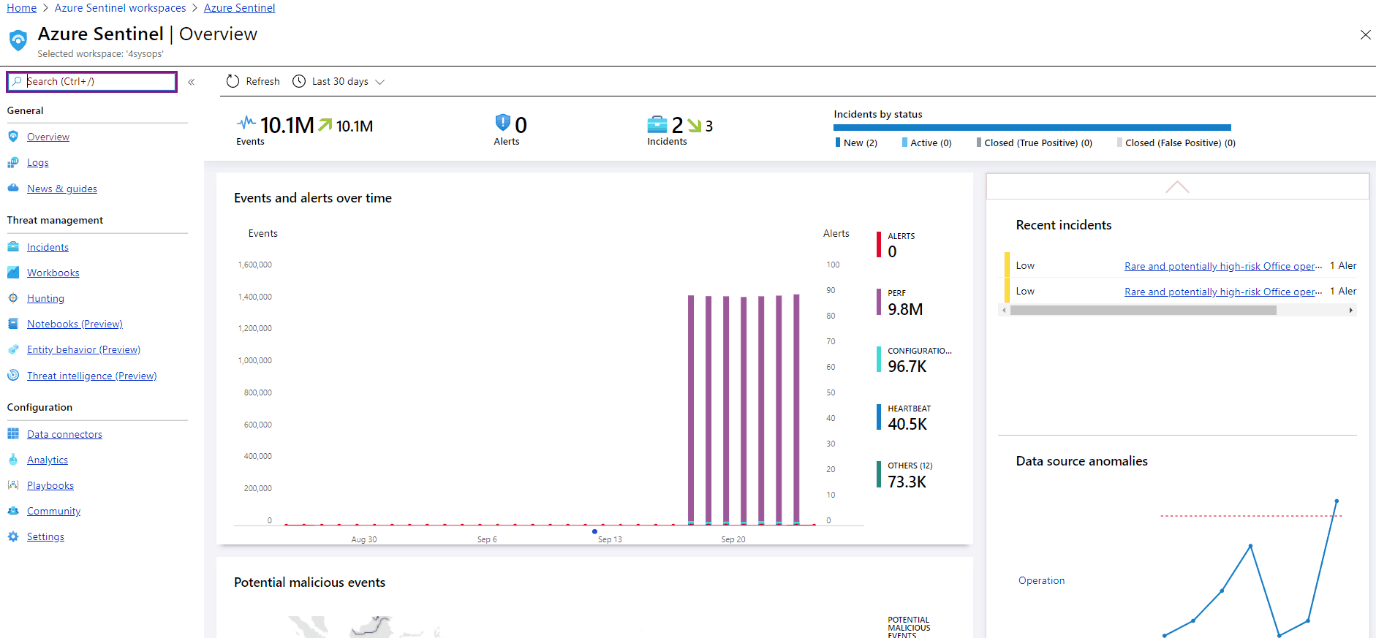The image size is (1376, 638).
Task: Open Notebooks (Preview) menu item
Action: (75, 324)
